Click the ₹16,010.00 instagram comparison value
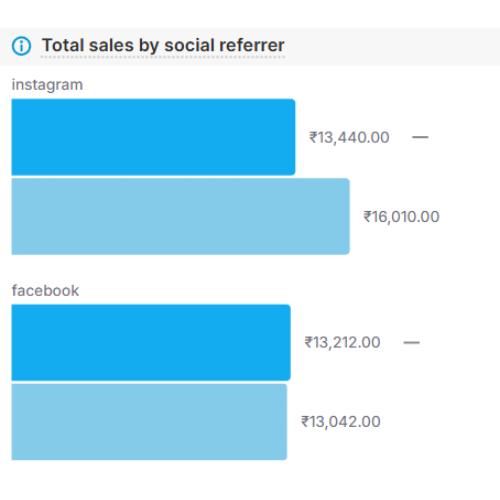Viewport: 500px width, 500px height. (x=401, y=217)
